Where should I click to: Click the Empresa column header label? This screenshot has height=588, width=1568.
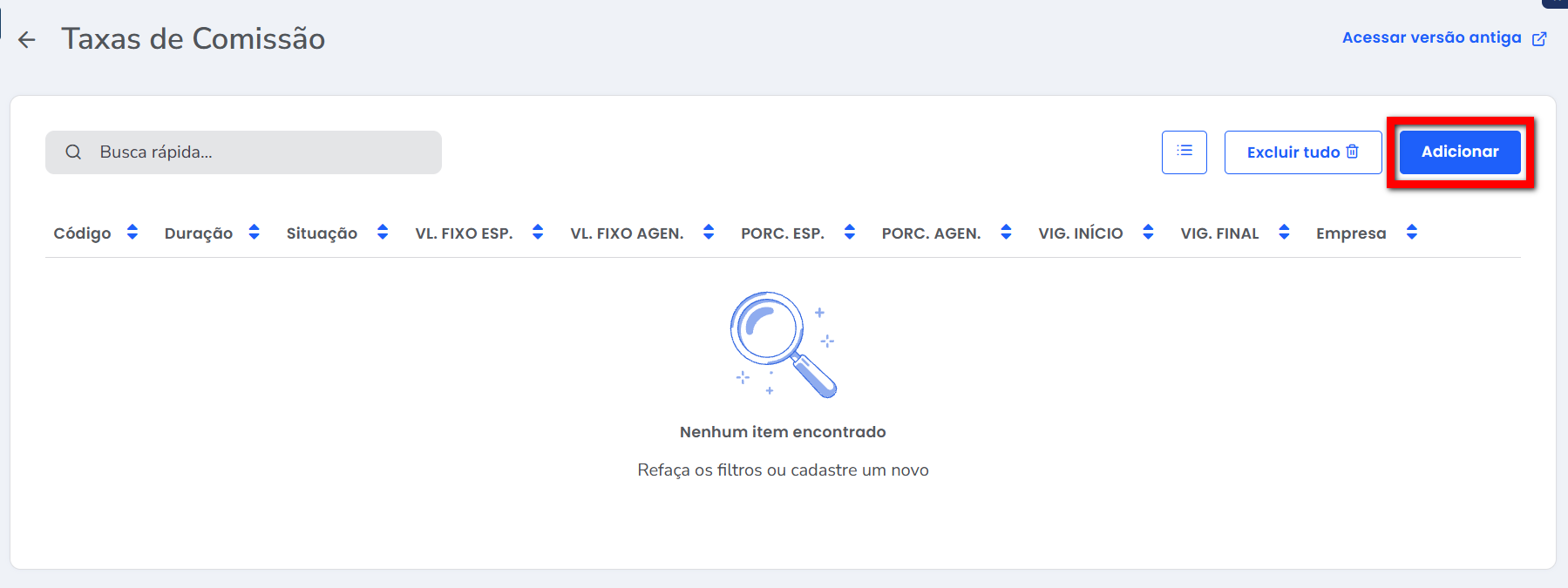tap(1350, 233)
